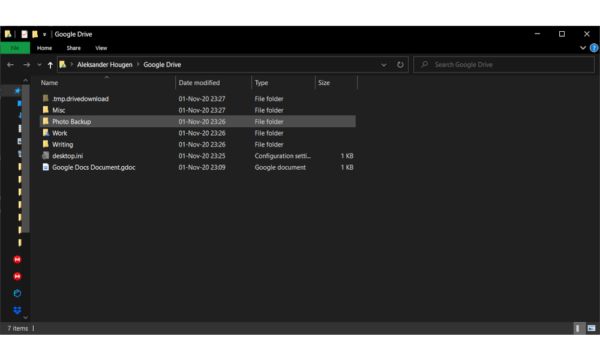Click the Google Drive breadcrumb in the address bar

pos(162,65)
